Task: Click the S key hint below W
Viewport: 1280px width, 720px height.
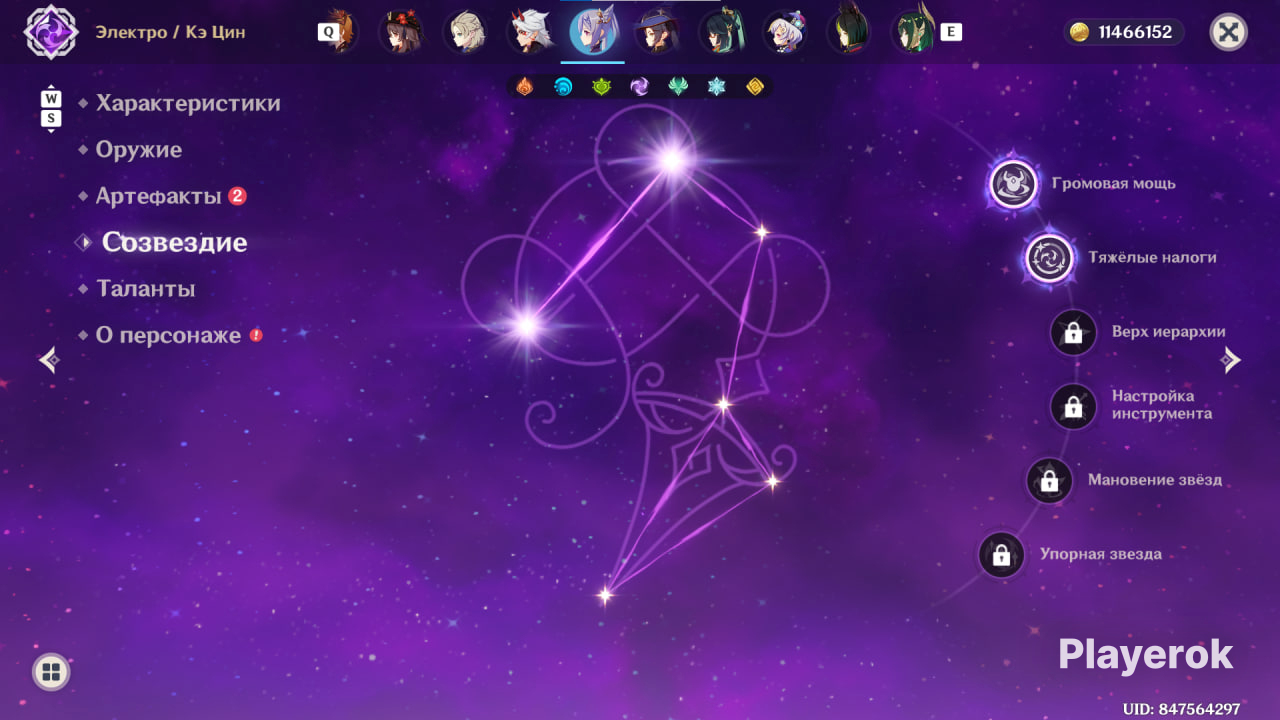Action: click(x=51, y=119)
